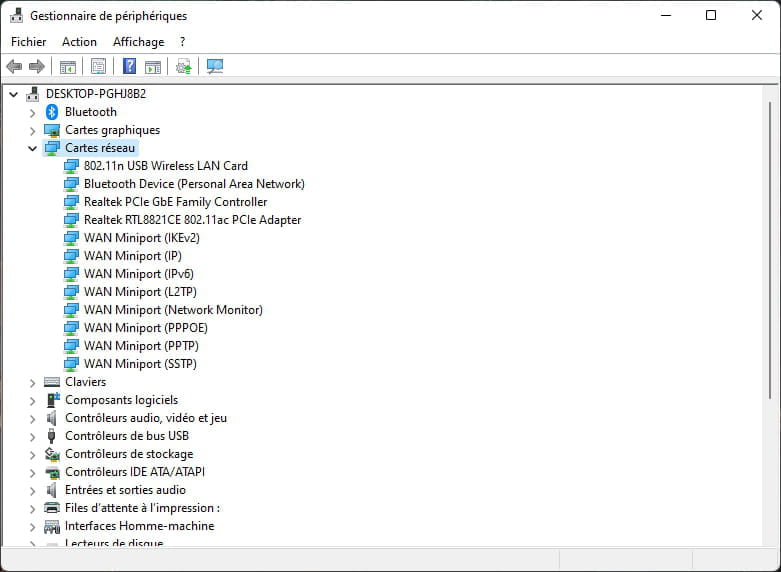The image size is (781, 572).
Task: Select Realtek RTL8821CE 802.11ac PCIe Adapter
Action: [x=192, y=220]
